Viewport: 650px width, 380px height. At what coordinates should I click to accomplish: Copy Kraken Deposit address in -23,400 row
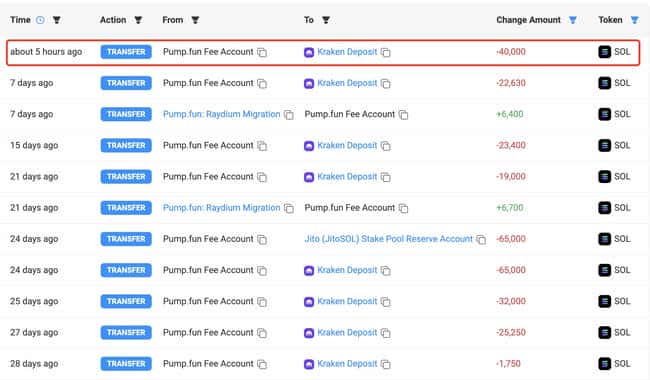[386, 146]
